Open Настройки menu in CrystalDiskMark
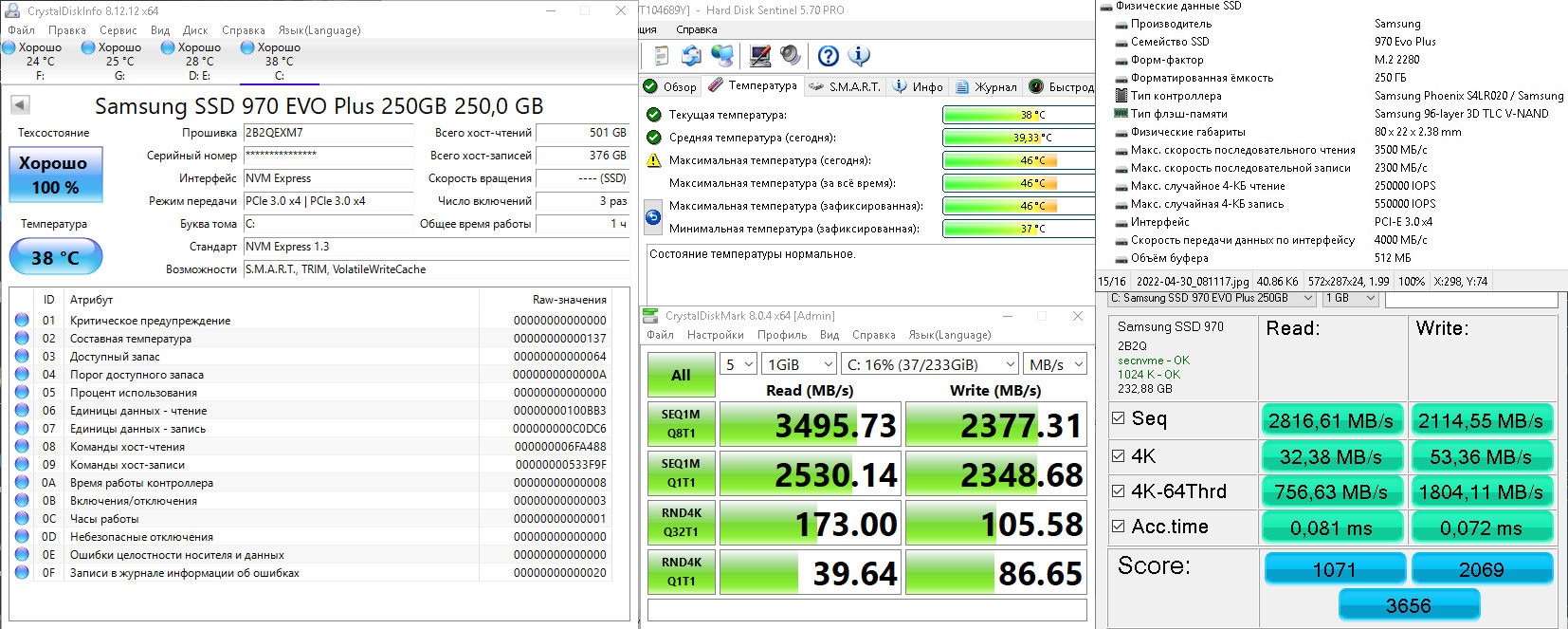The image size is (1568, 629). pos(716,335)
